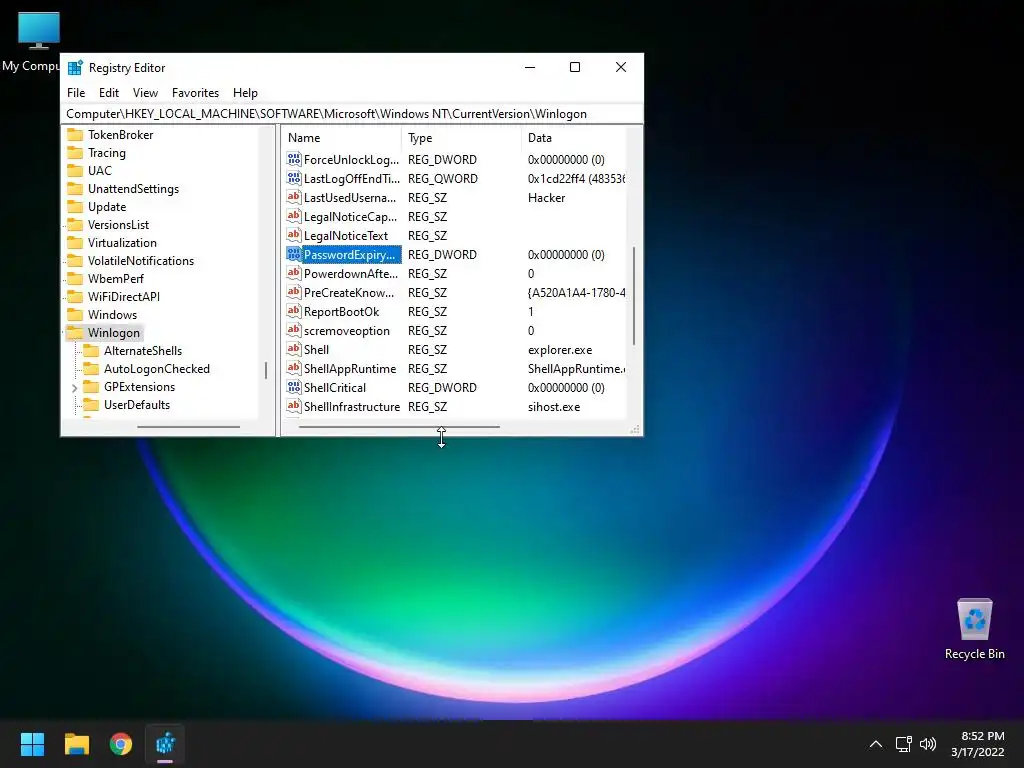Click the PasswordExpiry DWORD icon
Image resolution: width=1024 pixels, height=768 pixels.
[x=294, y=254]
